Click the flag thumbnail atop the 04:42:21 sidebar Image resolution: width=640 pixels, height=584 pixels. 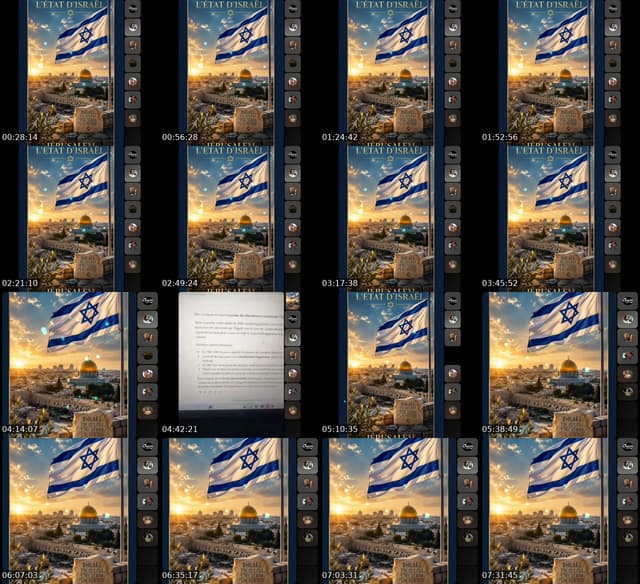pos(293,301)
